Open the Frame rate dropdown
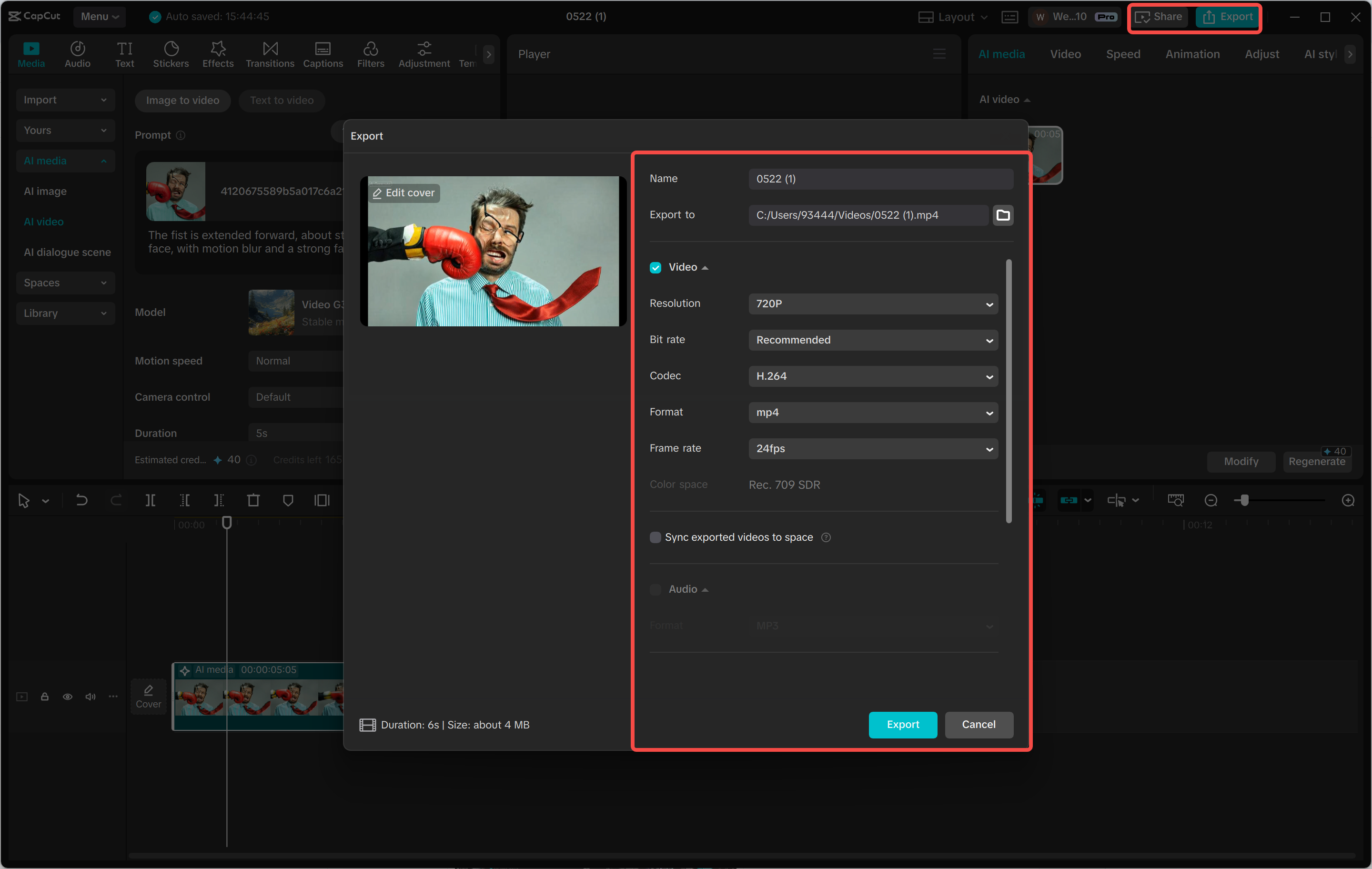The width and height of the screenshot is (1372, 869). click(x=873, y=448)
